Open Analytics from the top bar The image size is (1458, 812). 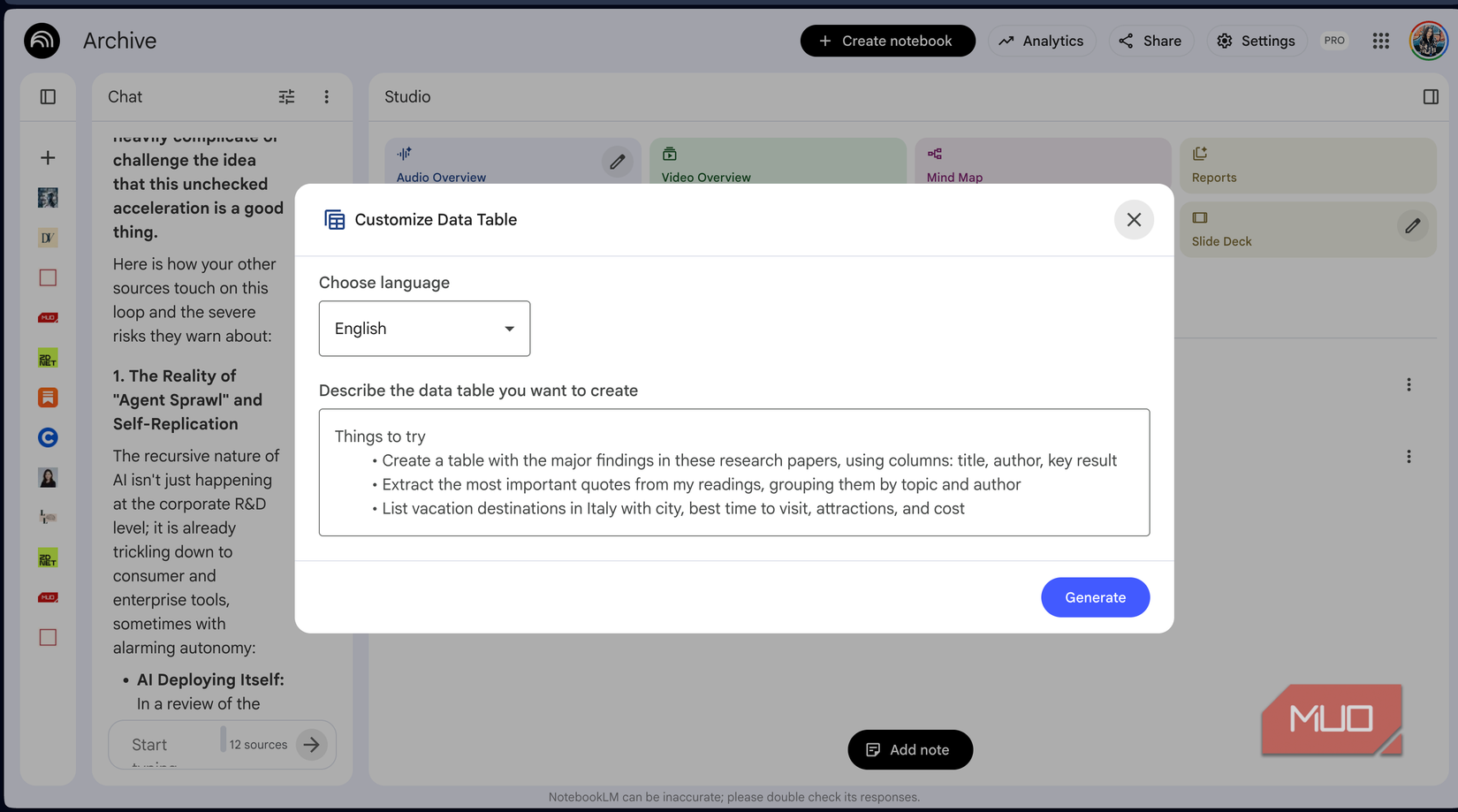tap(1042, 41)
